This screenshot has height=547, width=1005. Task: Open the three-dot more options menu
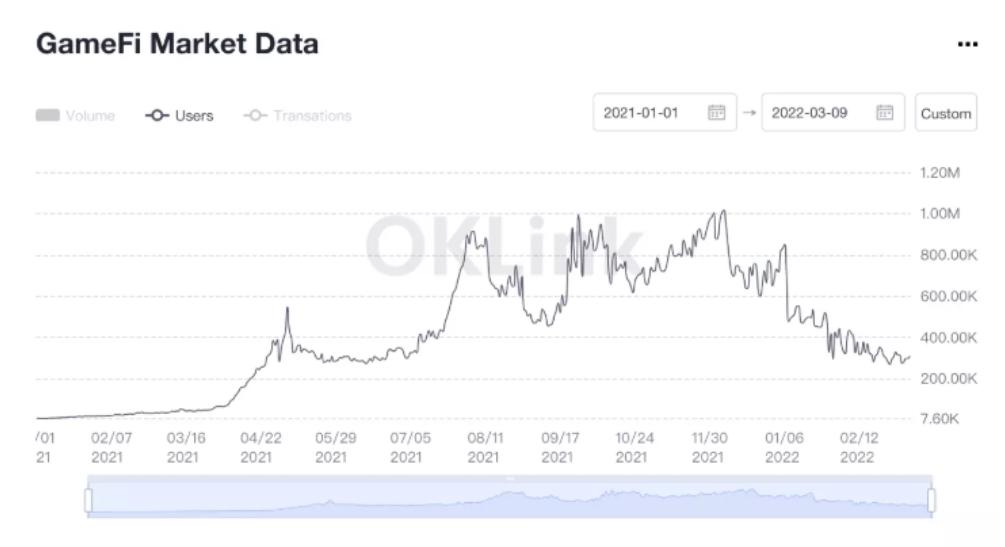(x=967, y=45)
